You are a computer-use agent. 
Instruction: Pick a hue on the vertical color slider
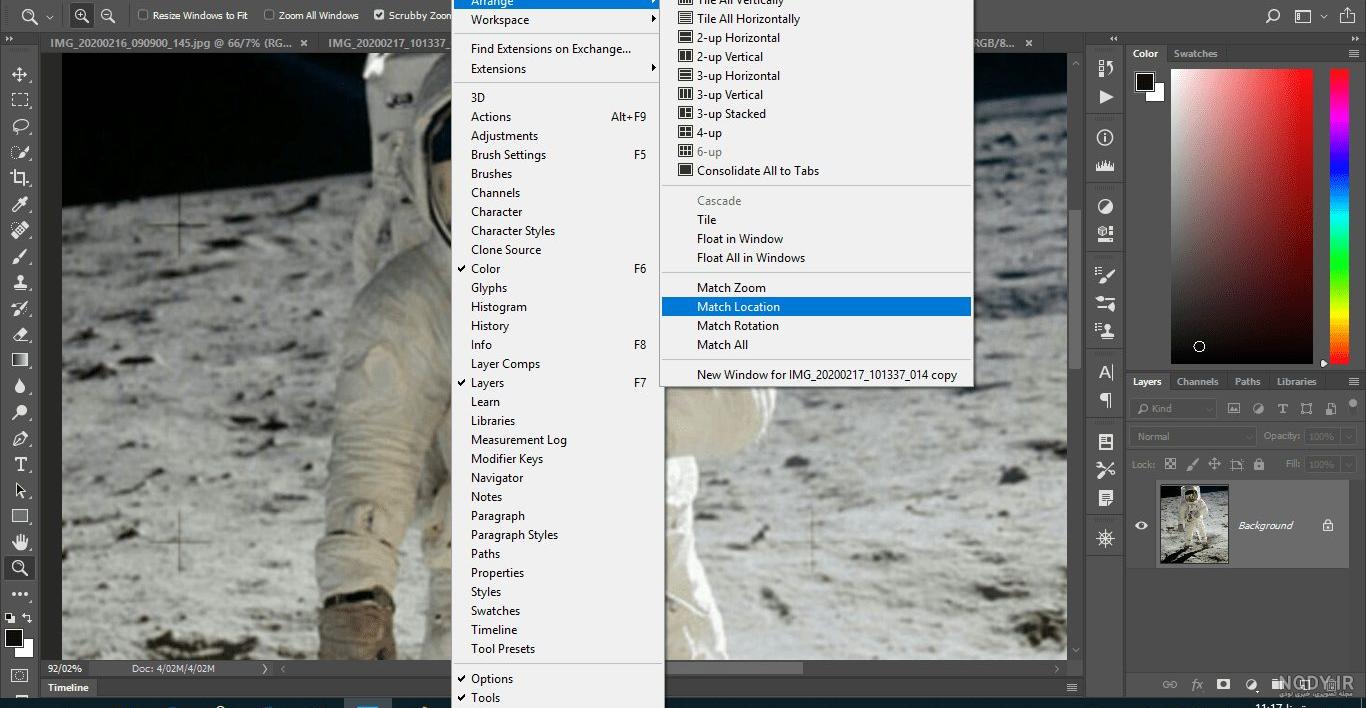[1339, 215]
